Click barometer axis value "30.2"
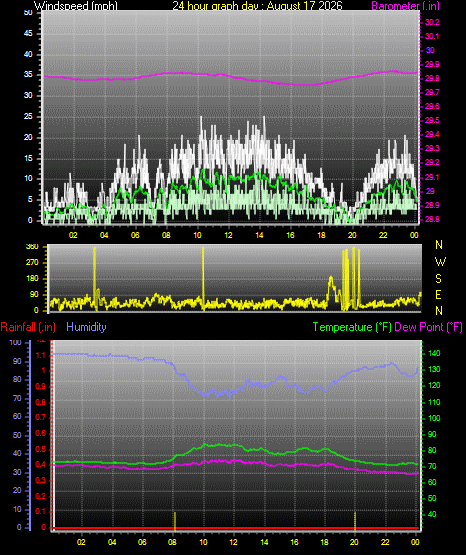The width and height of the screenshot is (466, 555). [432, 22]
